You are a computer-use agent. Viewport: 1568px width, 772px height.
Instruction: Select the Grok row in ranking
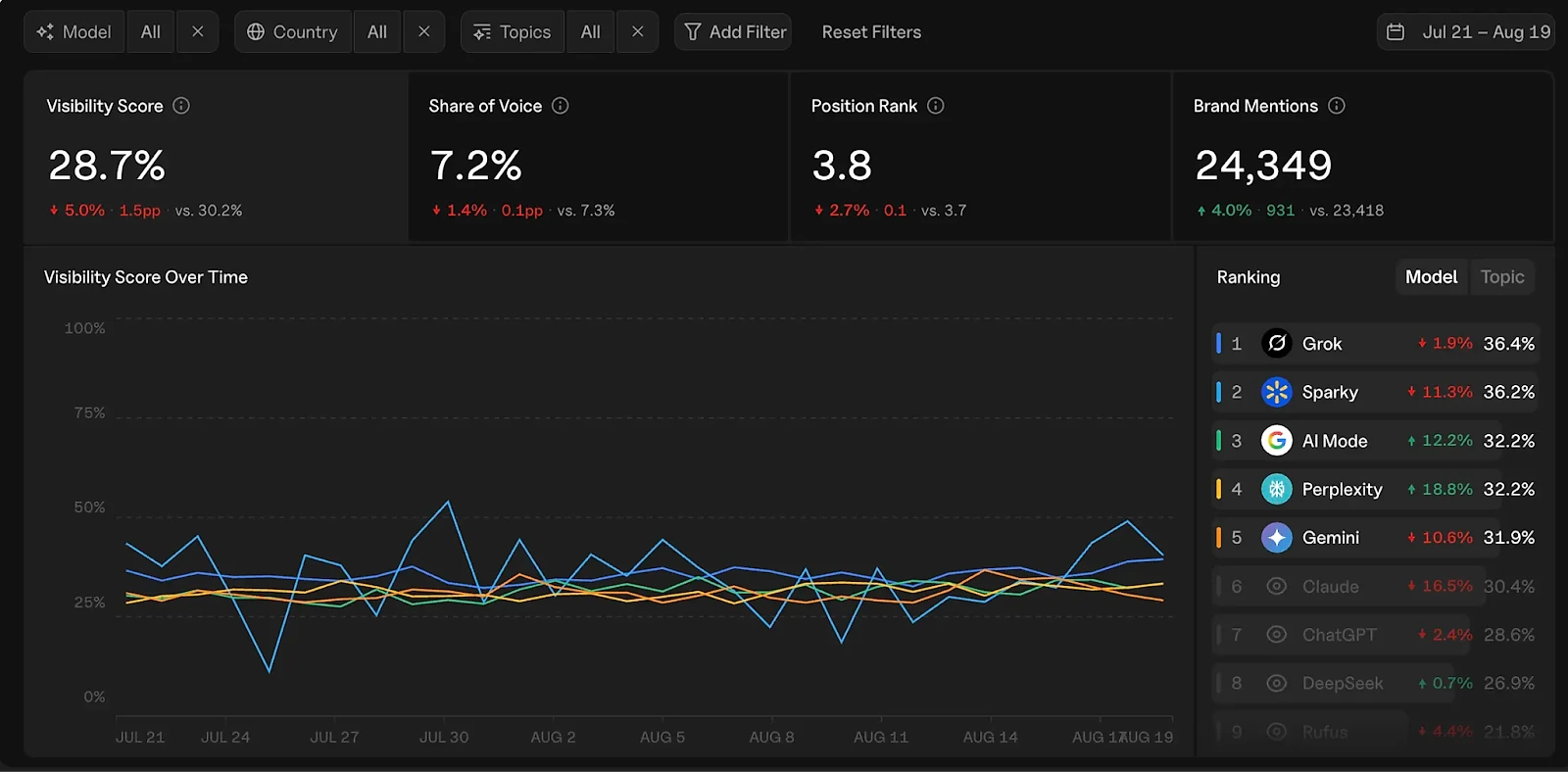pos(1375,343)
